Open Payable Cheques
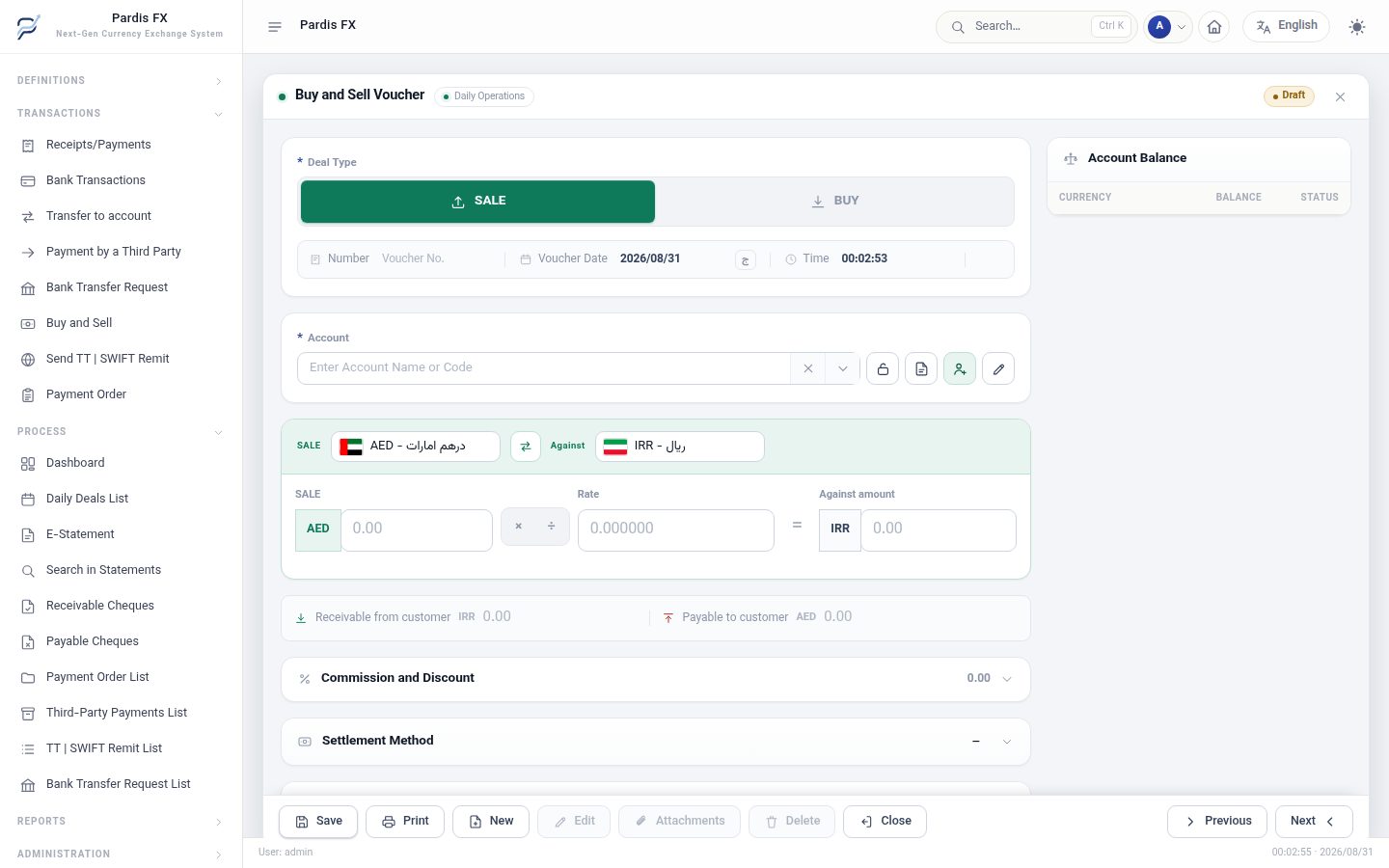 click(121, 642)
